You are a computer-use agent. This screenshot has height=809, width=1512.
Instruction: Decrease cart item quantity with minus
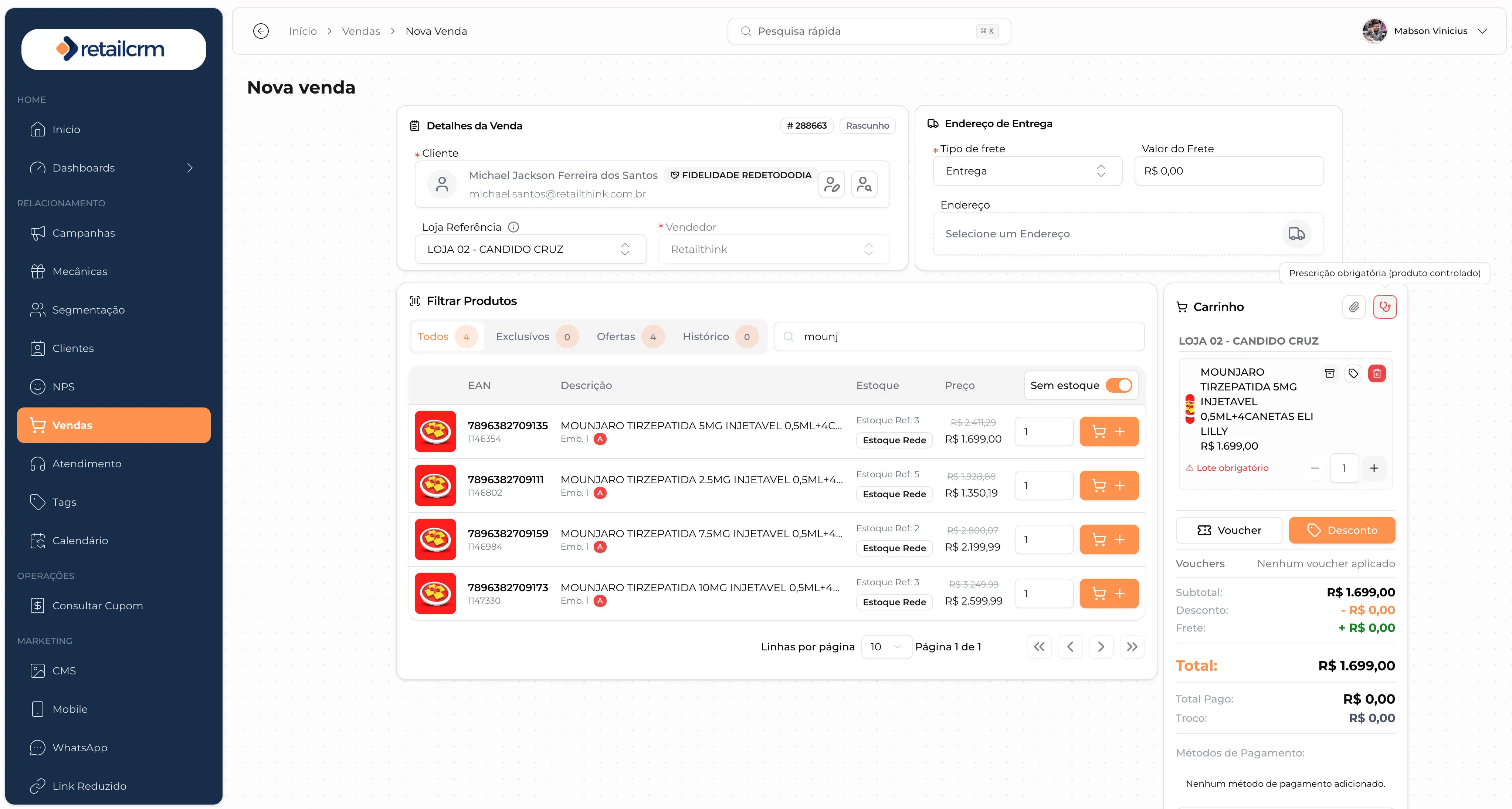[x=1315, y=468]
